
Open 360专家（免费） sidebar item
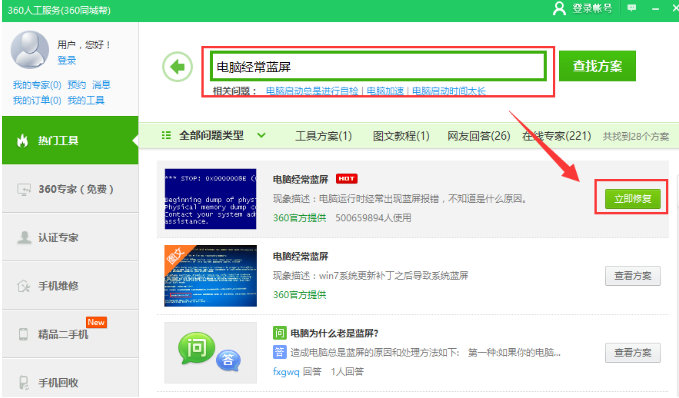pyautogui.click(x=70, y=189)
